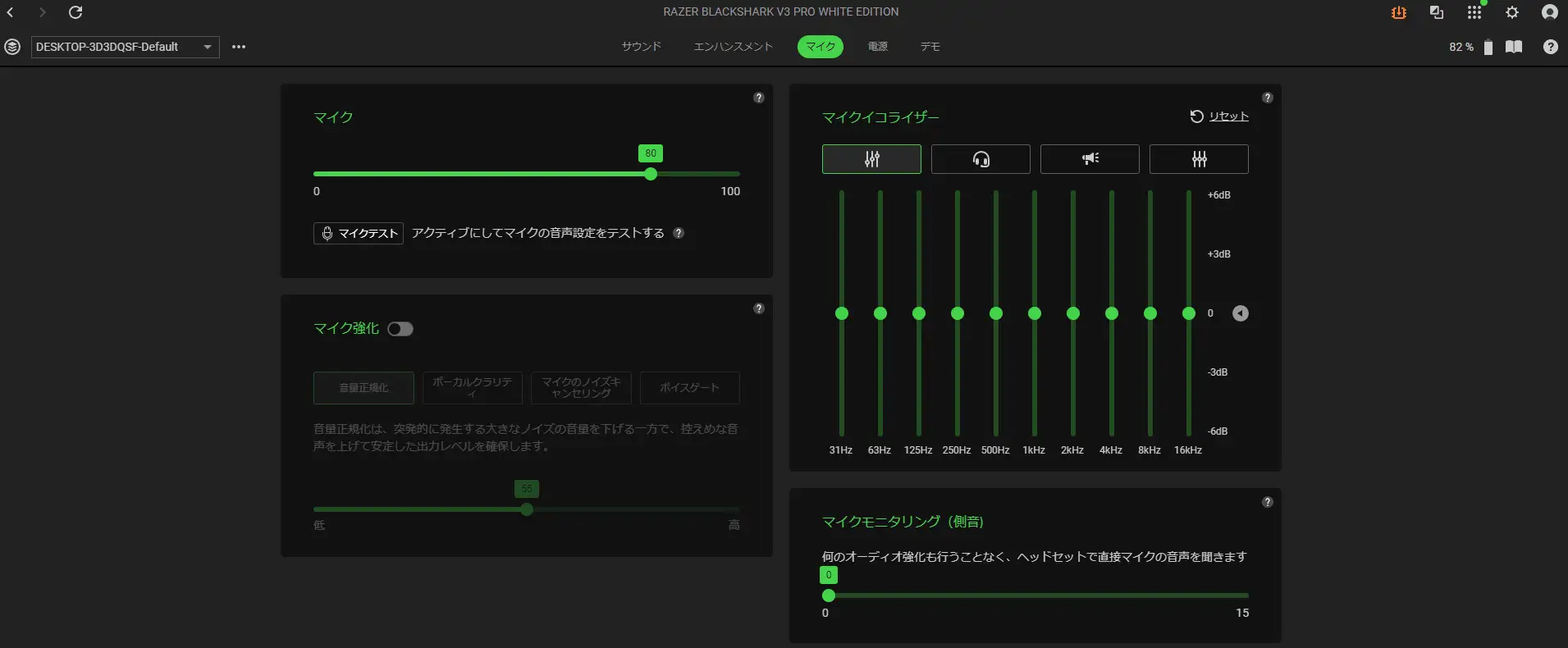Select the マイク tab
The height and width of the screenshot is (648, 1568).
tap(821, 47)
